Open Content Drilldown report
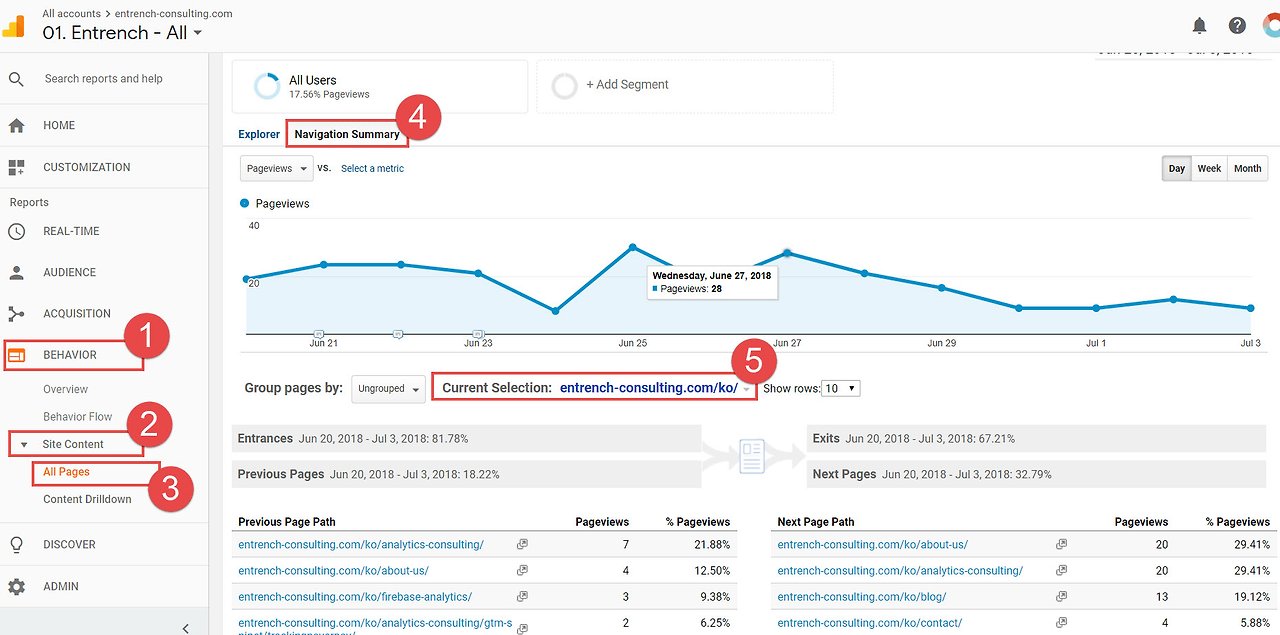Viewport: 1280px width, 635px height. [x=87, y=500]
